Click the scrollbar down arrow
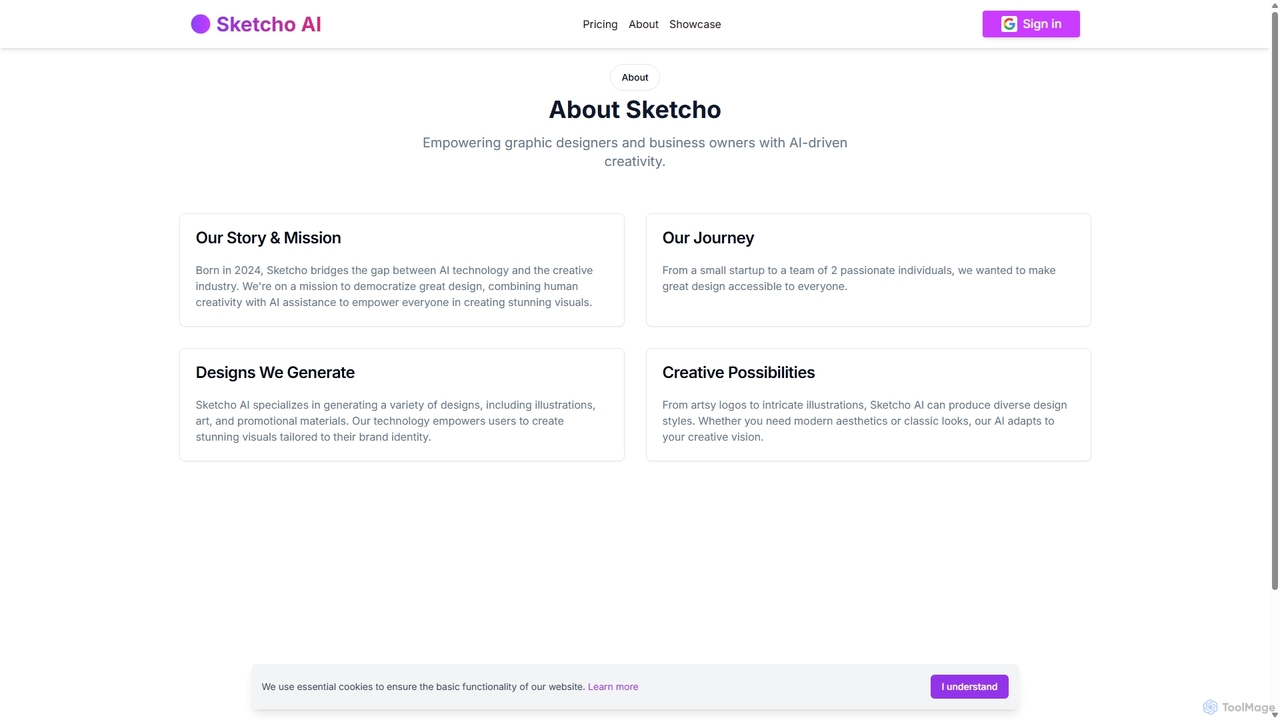1280x720 pixels. click(1274, 714)
